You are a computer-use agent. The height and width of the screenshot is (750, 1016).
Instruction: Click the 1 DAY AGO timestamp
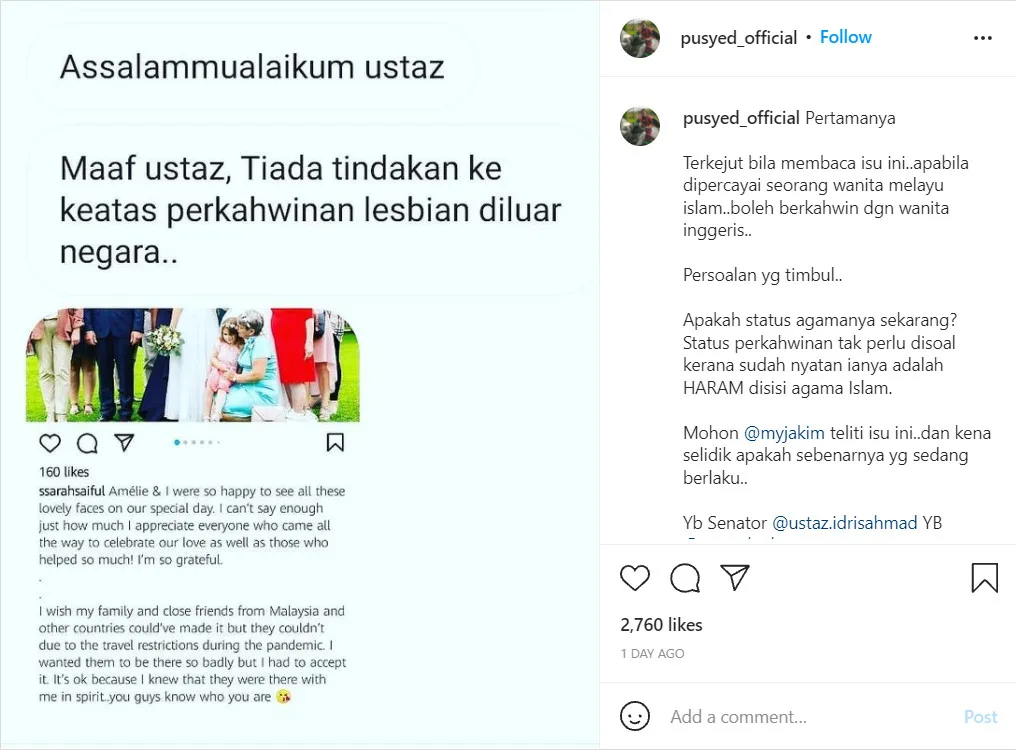click(652, 653)
